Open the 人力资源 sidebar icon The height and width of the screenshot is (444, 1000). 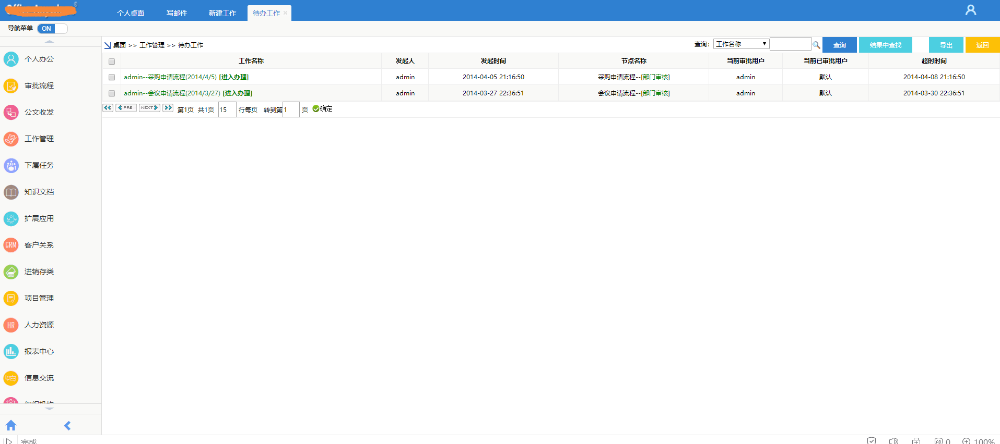pos(11,325)
